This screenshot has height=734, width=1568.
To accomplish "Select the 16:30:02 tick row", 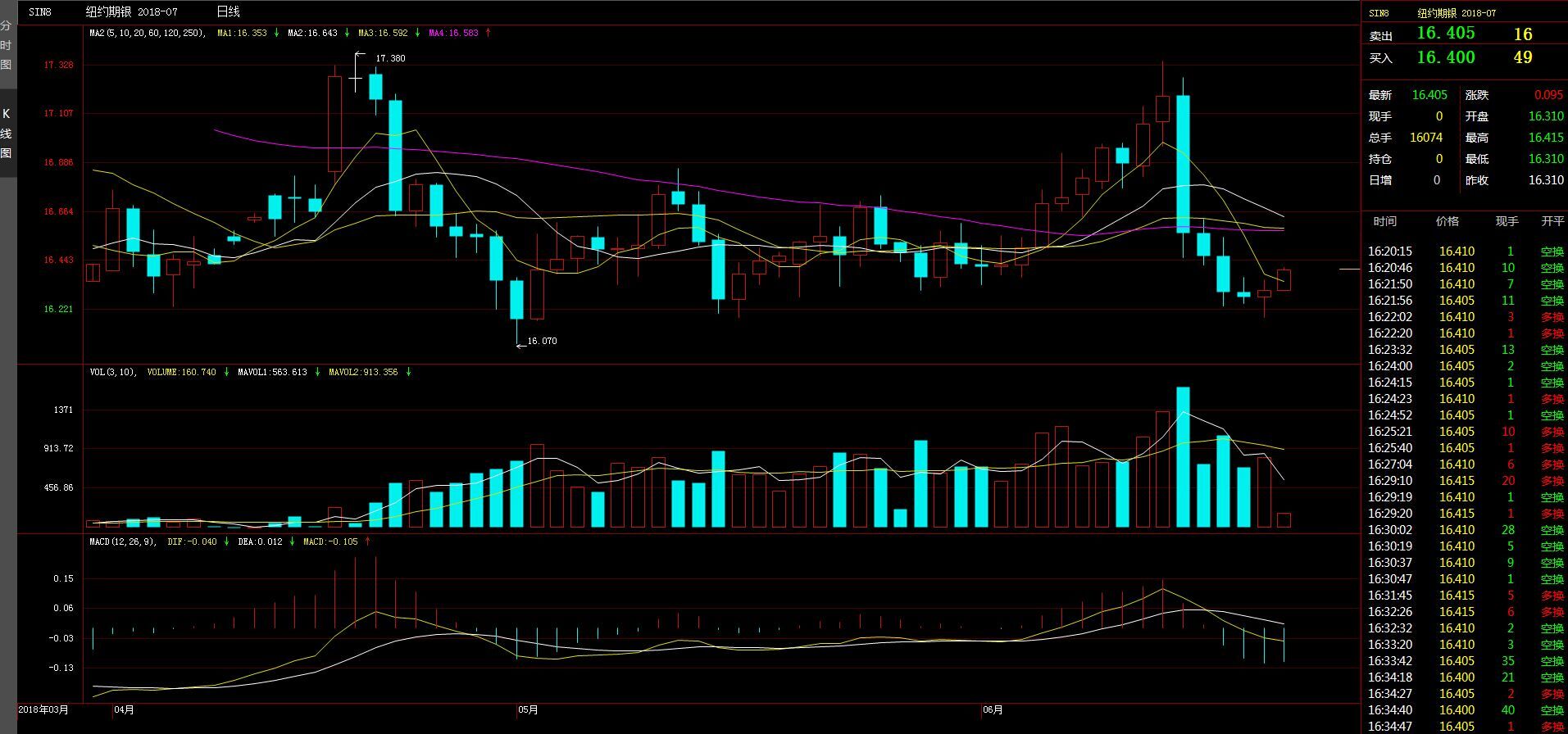I will (x=1466, y=530).
